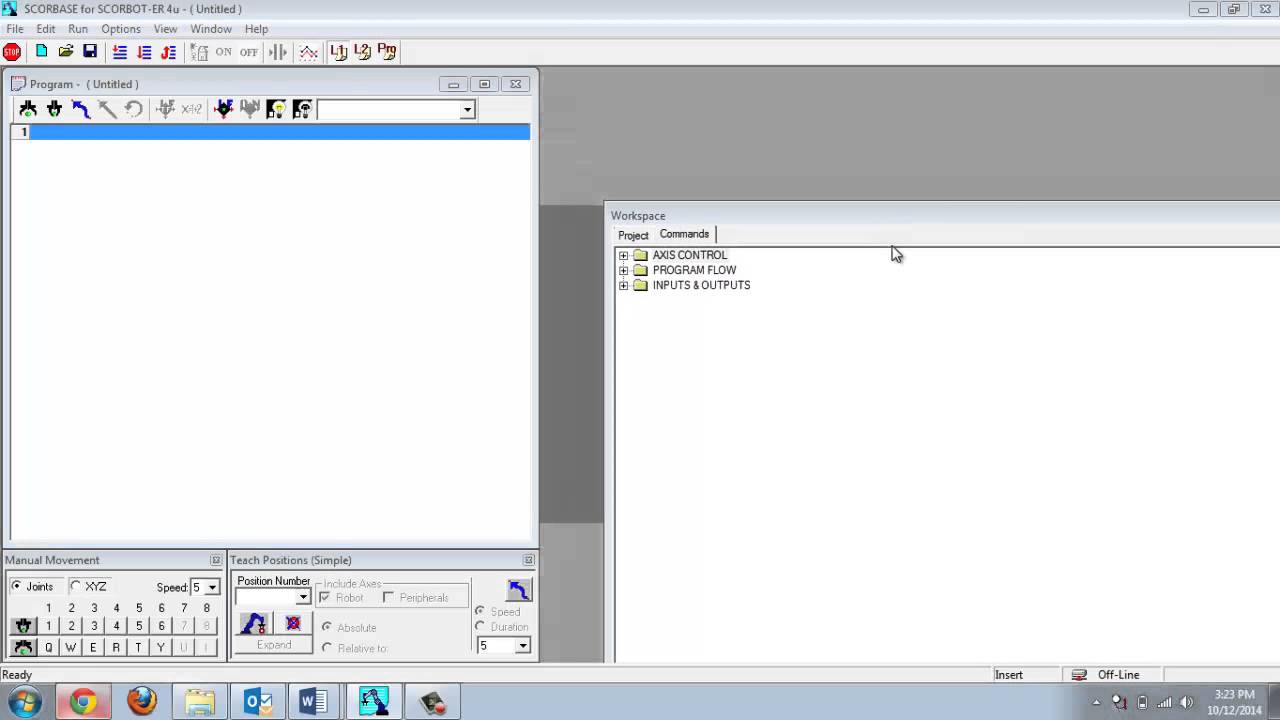1280x720 pixels.
Task: Close the Manual Movement panel
Action: 216,560
